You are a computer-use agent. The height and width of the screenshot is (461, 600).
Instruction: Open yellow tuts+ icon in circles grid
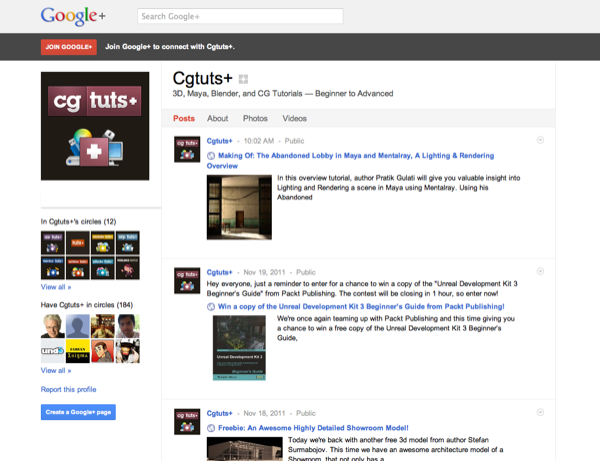103,243
